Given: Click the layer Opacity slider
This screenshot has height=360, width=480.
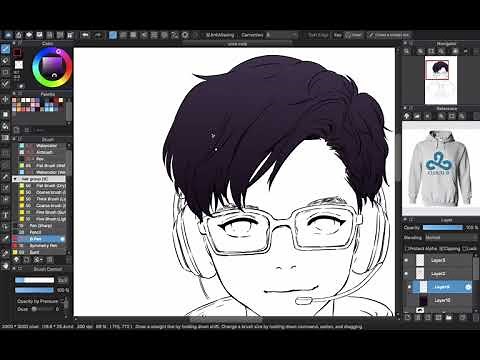Looking at the screenshot, I should click(x=443, y=227).
